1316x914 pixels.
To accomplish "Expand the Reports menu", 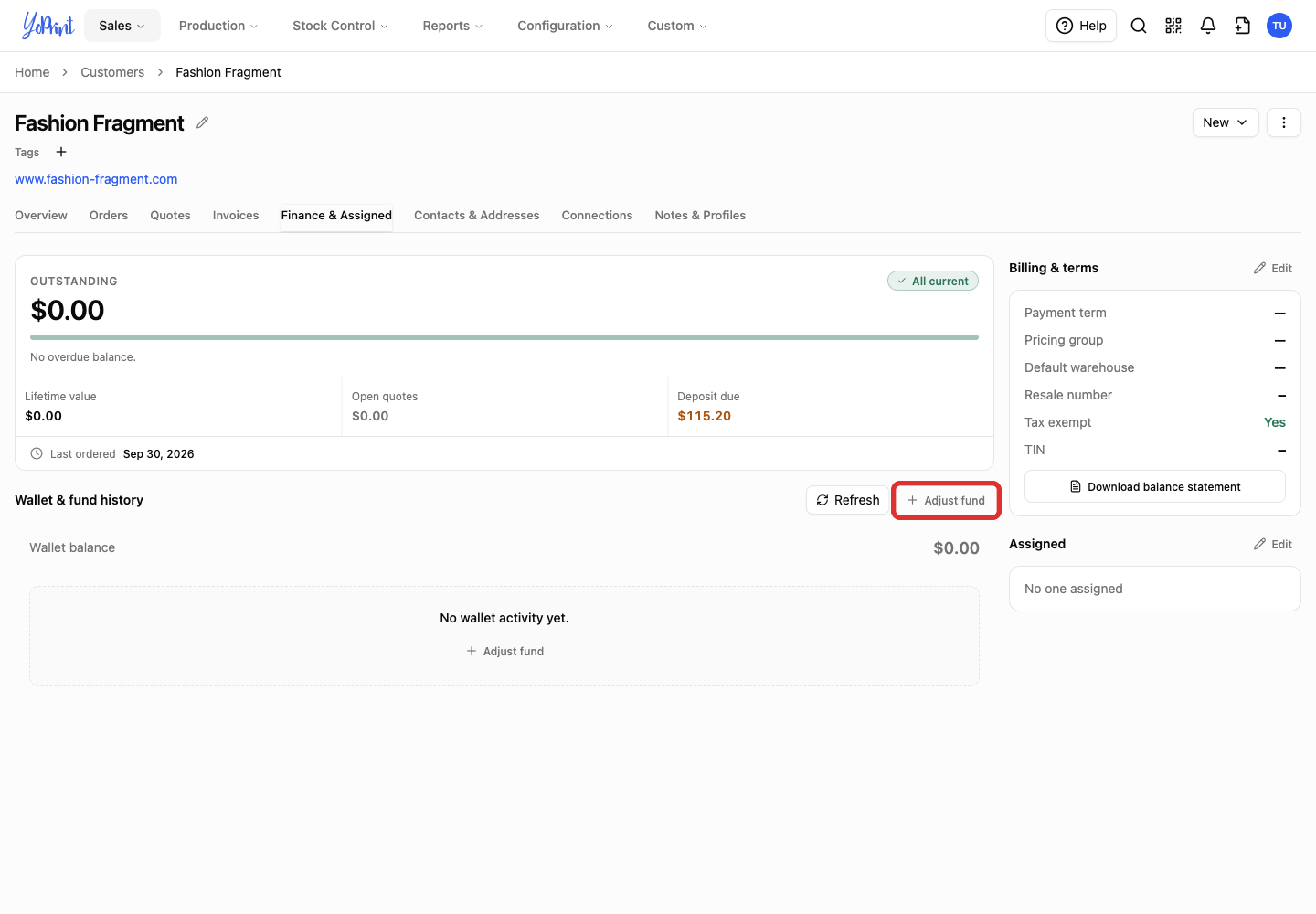I will click(x=452, y=26).
